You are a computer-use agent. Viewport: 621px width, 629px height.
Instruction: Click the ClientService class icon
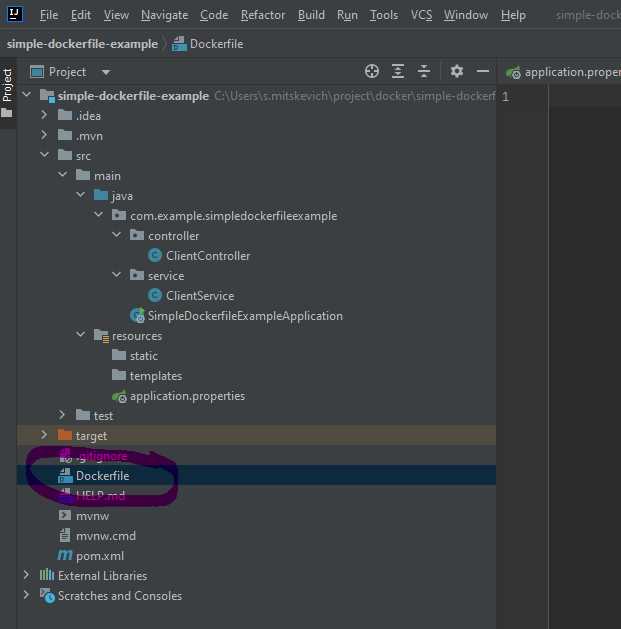tap(155, 295)
